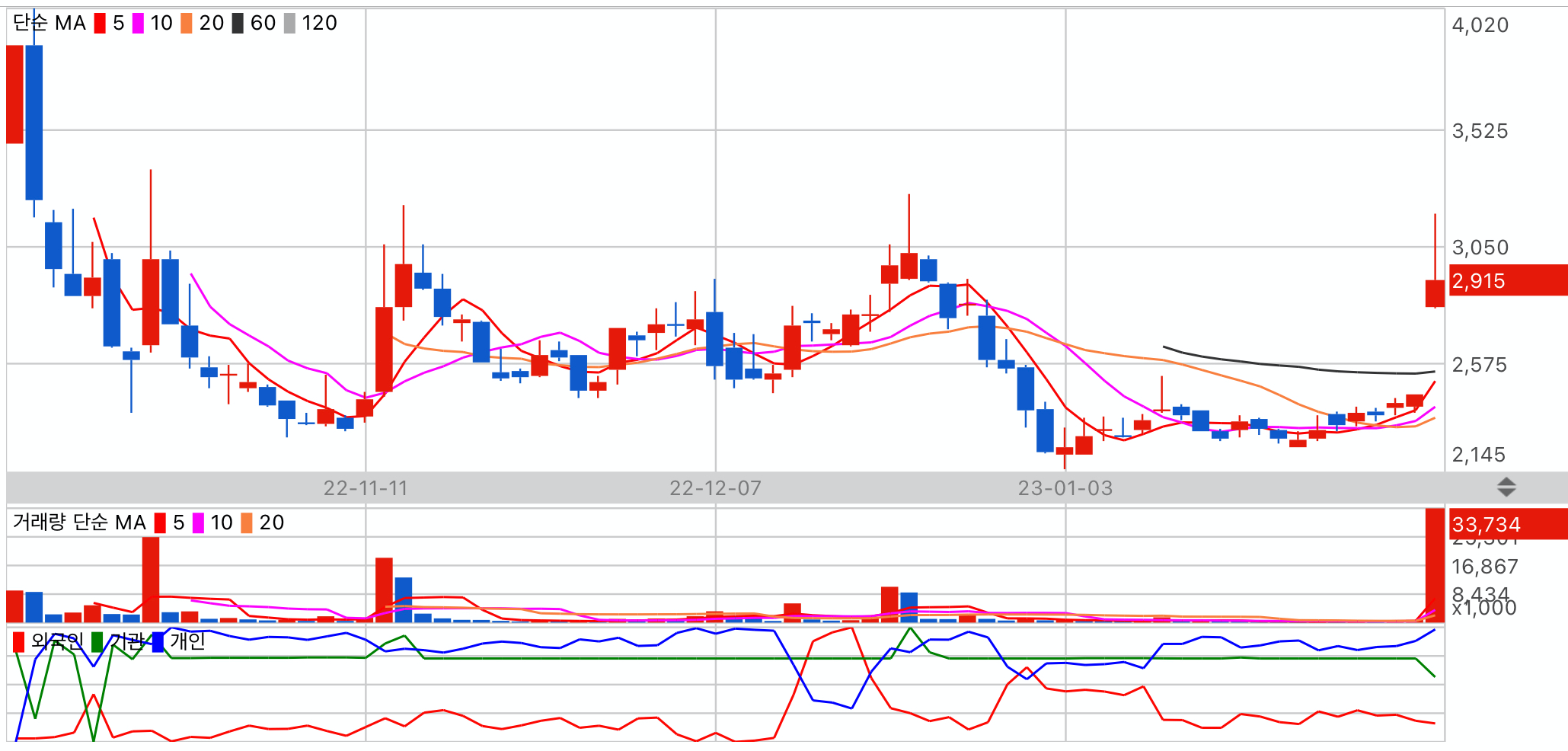Viewport: 1568px width, 751px height.
Task: Click the red 5-day swatch in price MA legend
Action: [100, 24]
